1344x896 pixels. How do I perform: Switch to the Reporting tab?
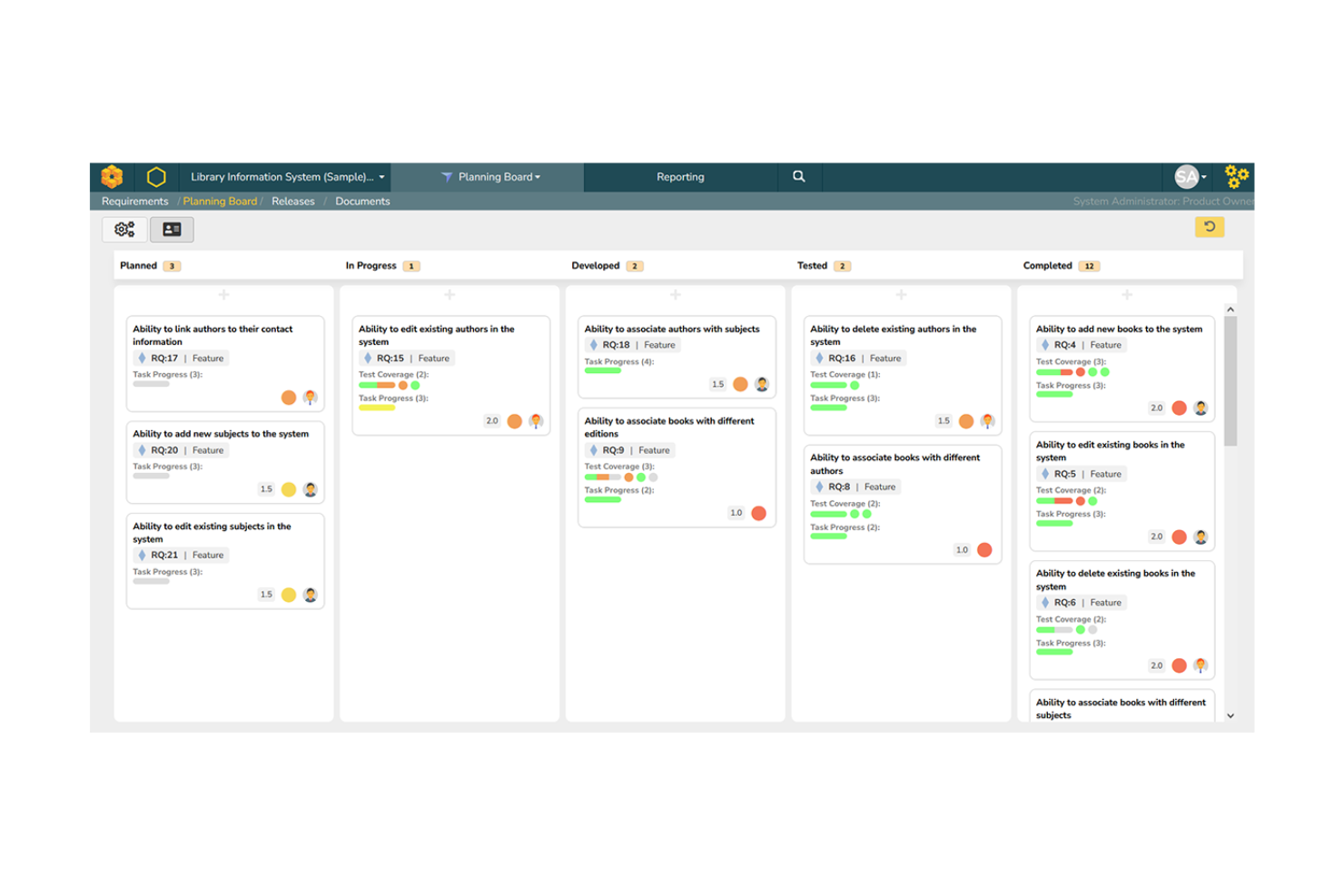pos(680,177)
